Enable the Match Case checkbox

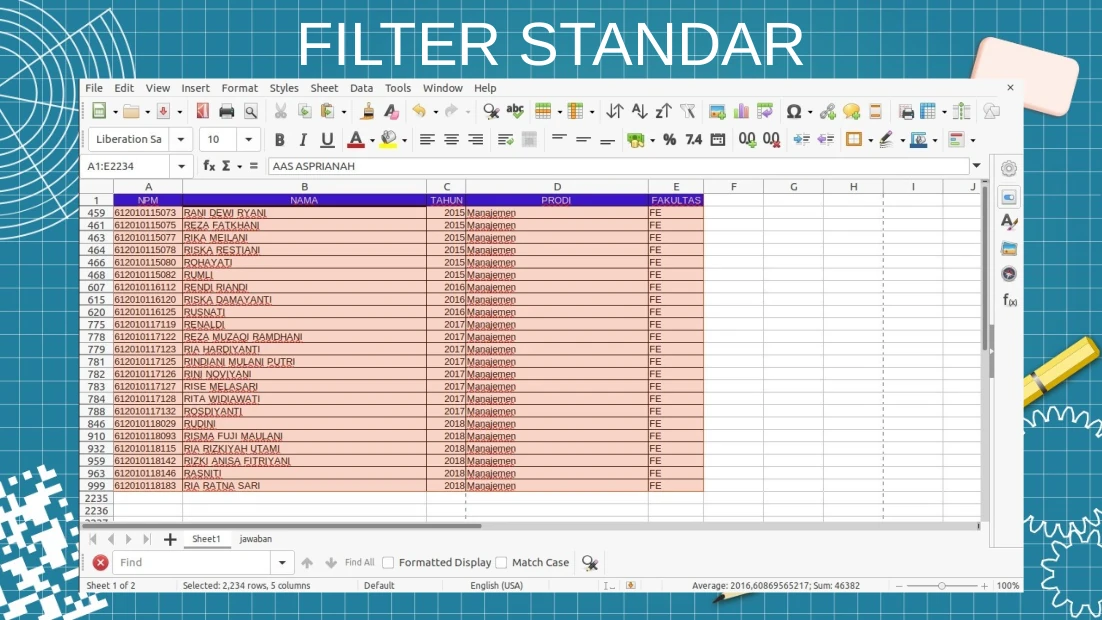[x=502, y=563]
